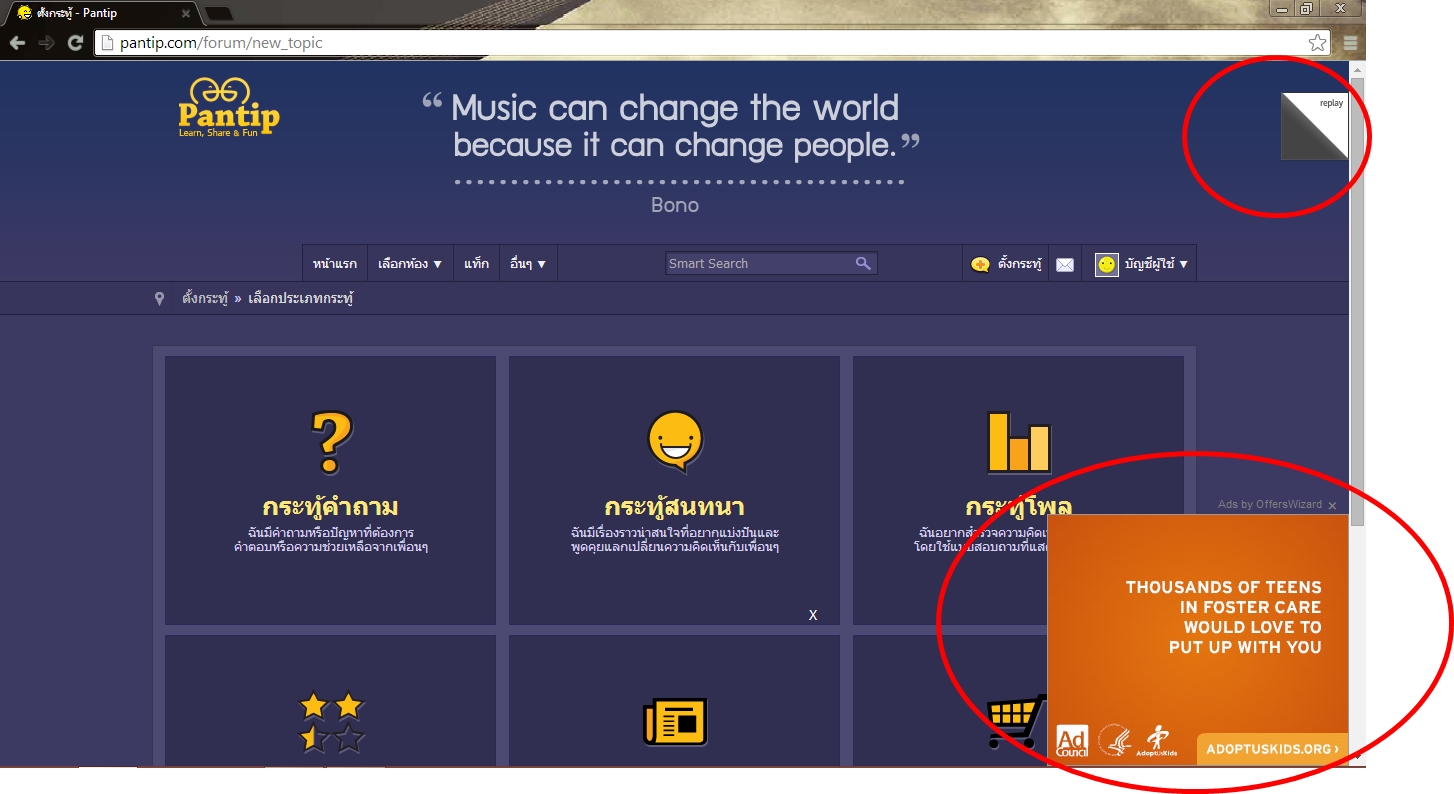This screenshot has height=794, width=1454.
Task: Expand the อื่นๆ dropdown menu
Action: [527, 264]
